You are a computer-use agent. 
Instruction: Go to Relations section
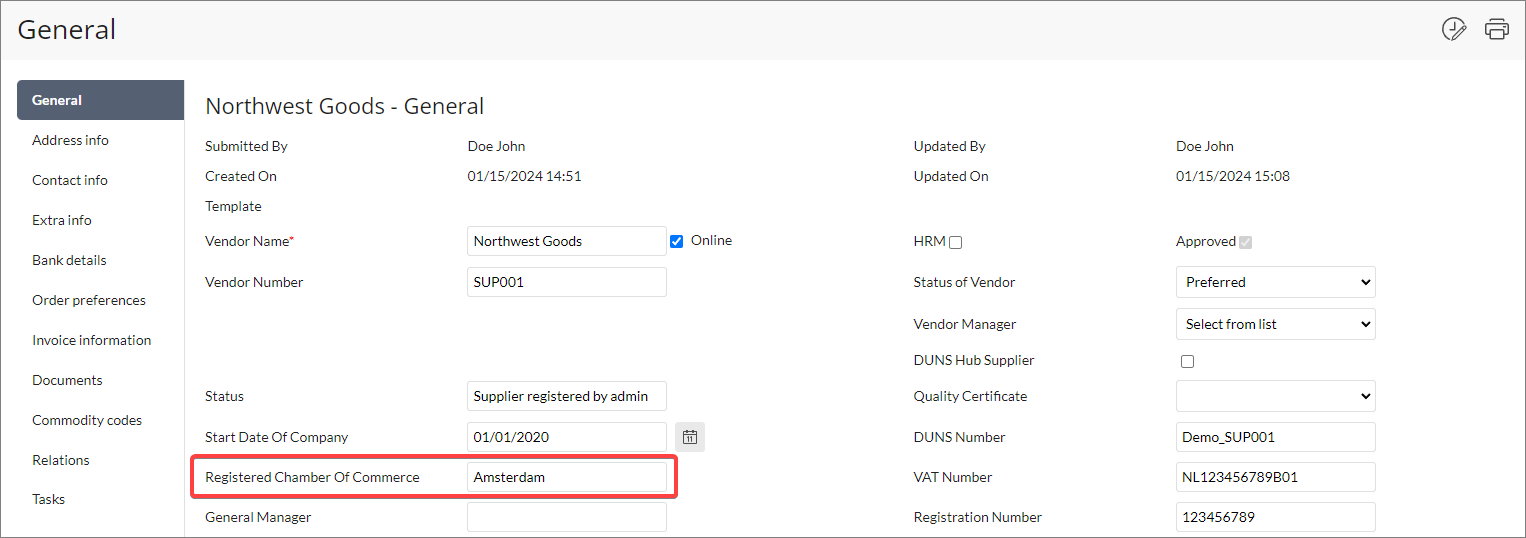[61, 460]
